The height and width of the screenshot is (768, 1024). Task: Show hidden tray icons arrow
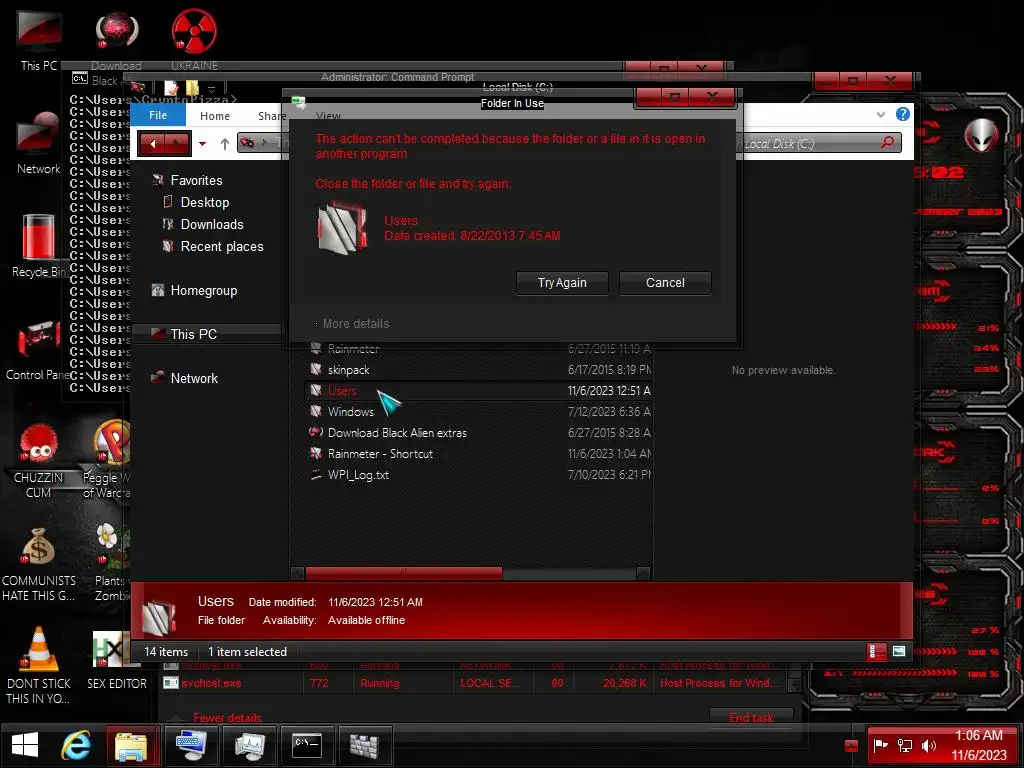pyautogui.click(x=851, y=745)
